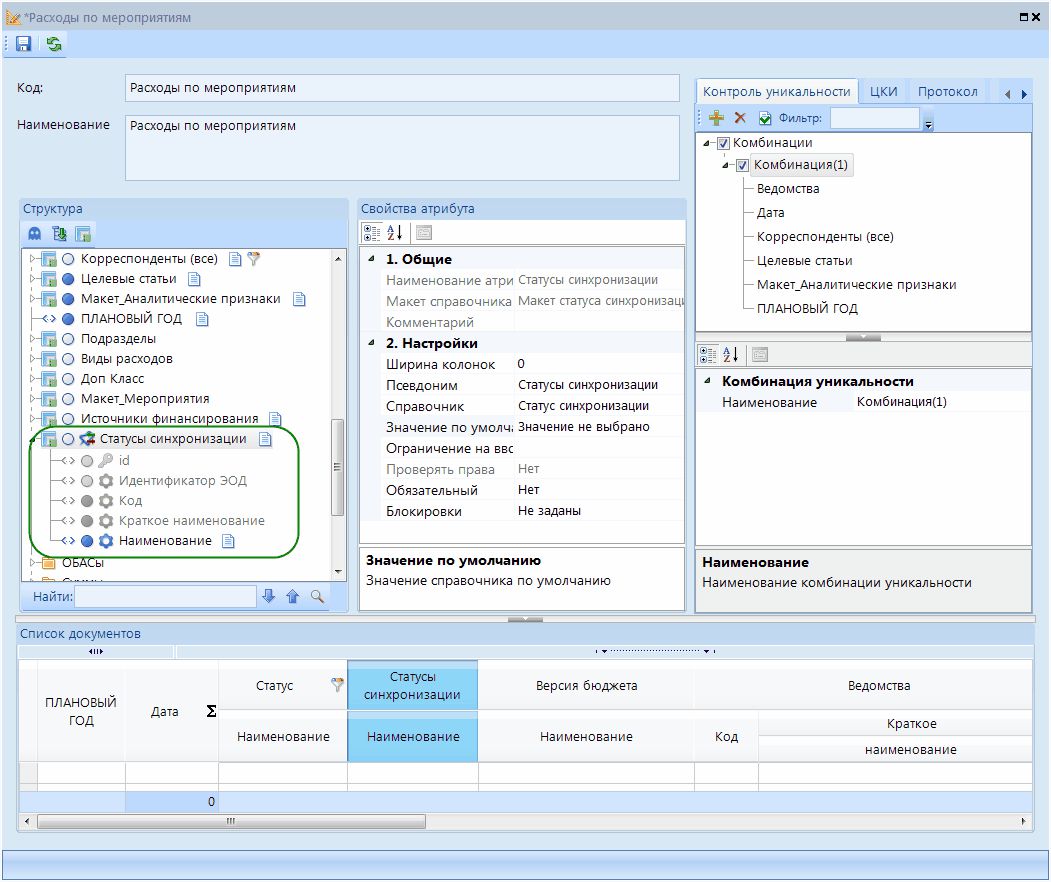Select Ведомства in the combination tree
The image size is (1051, 882).
point(788,189)
